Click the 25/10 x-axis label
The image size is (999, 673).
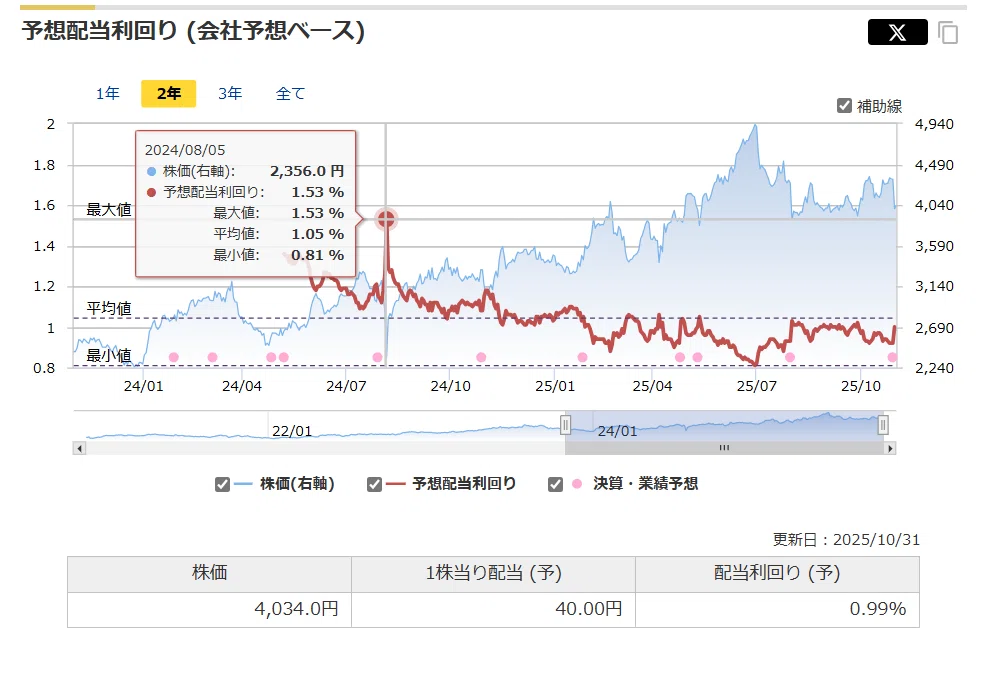(861, 386)
